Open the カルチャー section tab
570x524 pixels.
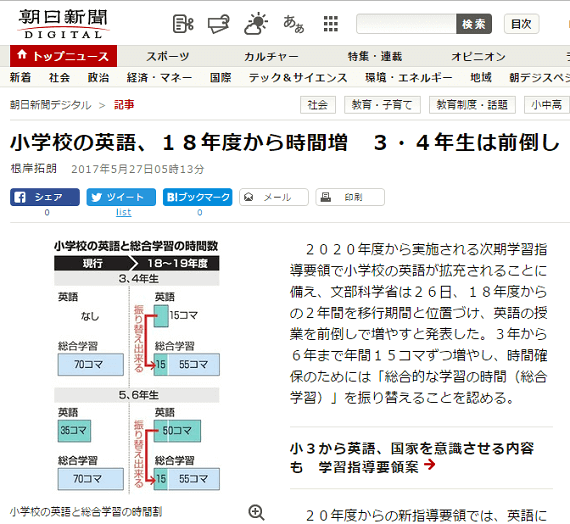pyautogui.click(x=271, y=56)
